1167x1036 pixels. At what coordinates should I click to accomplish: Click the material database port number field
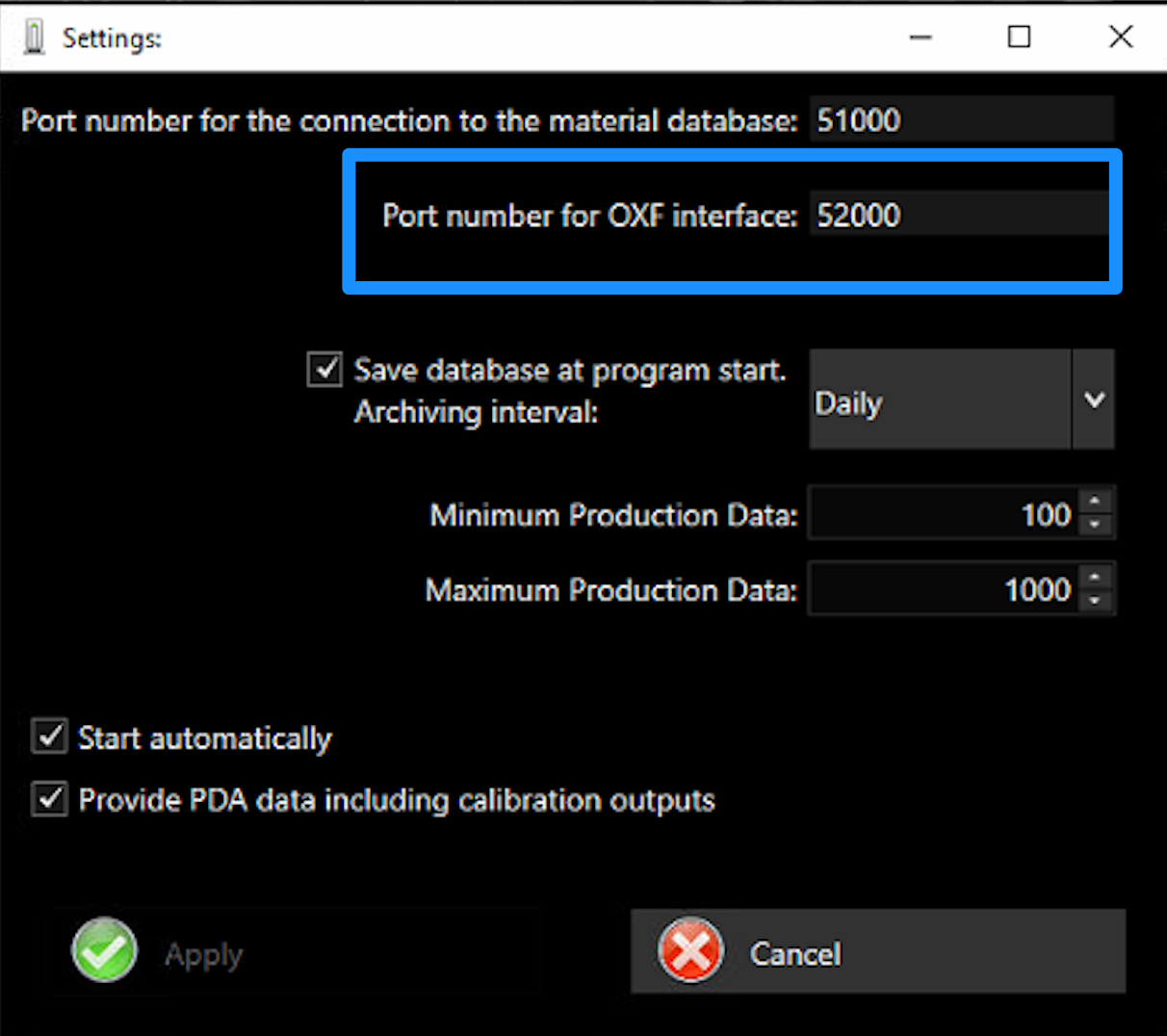click(x=960, y=120)
